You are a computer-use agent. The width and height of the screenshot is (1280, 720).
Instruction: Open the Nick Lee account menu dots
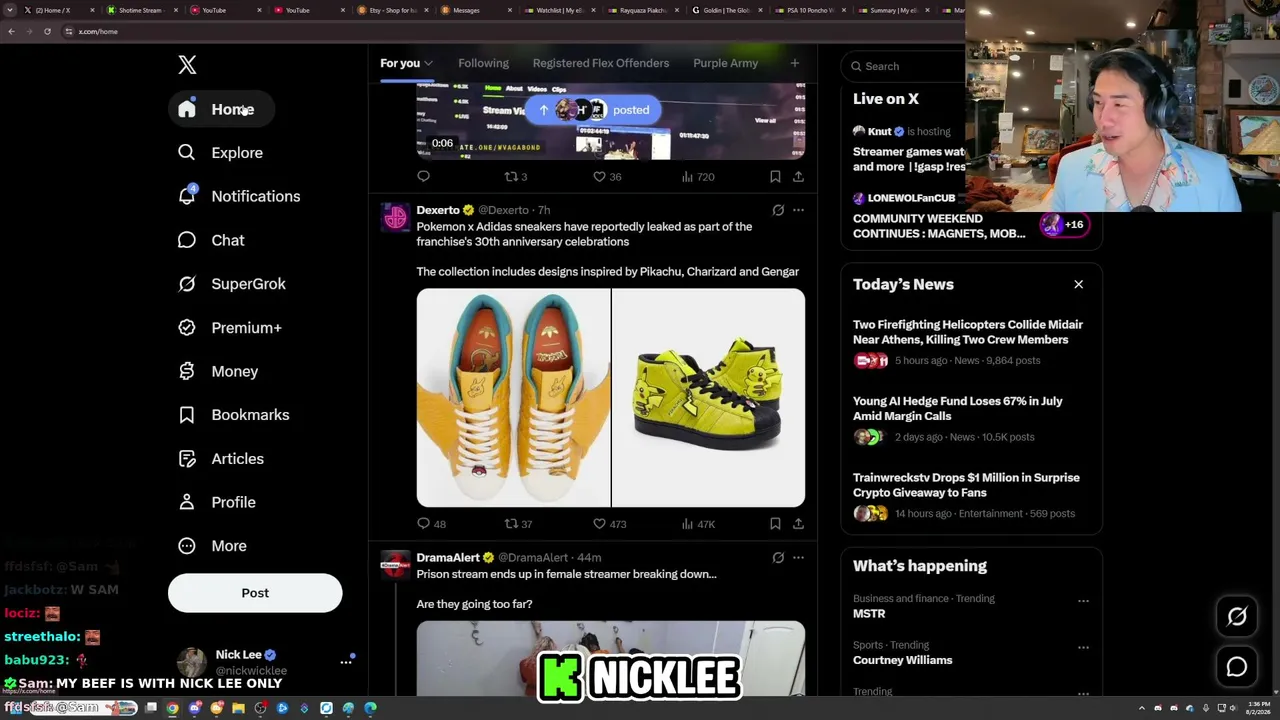346,662
